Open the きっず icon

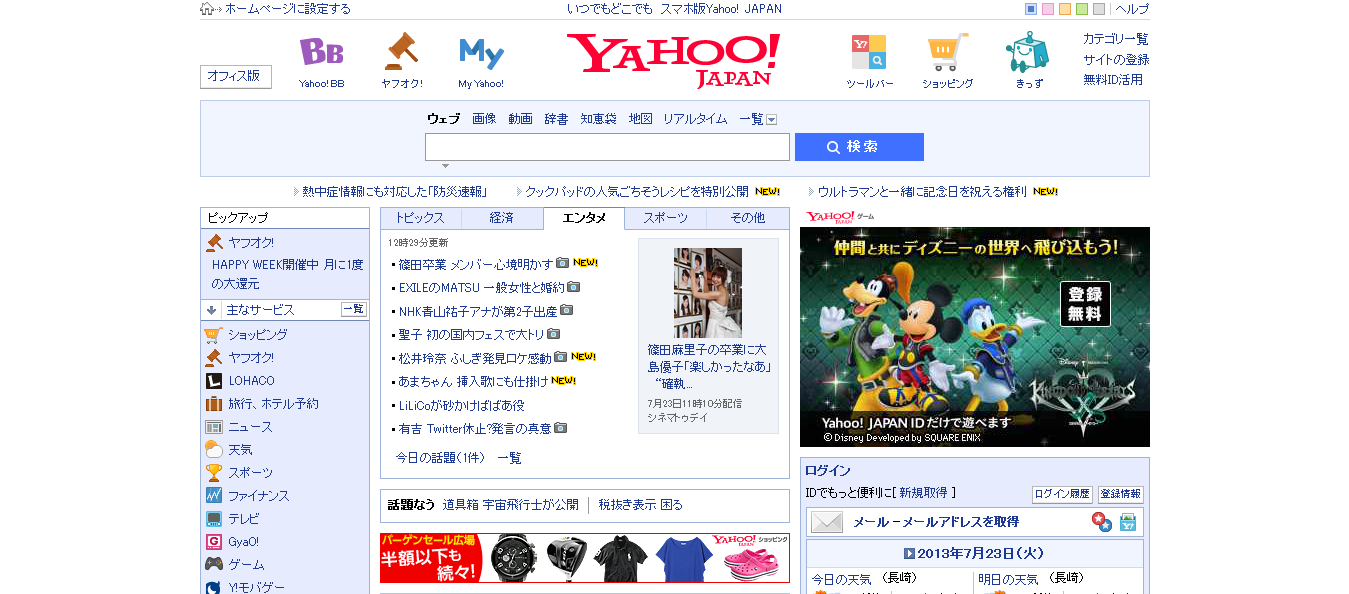[1028, 52]
